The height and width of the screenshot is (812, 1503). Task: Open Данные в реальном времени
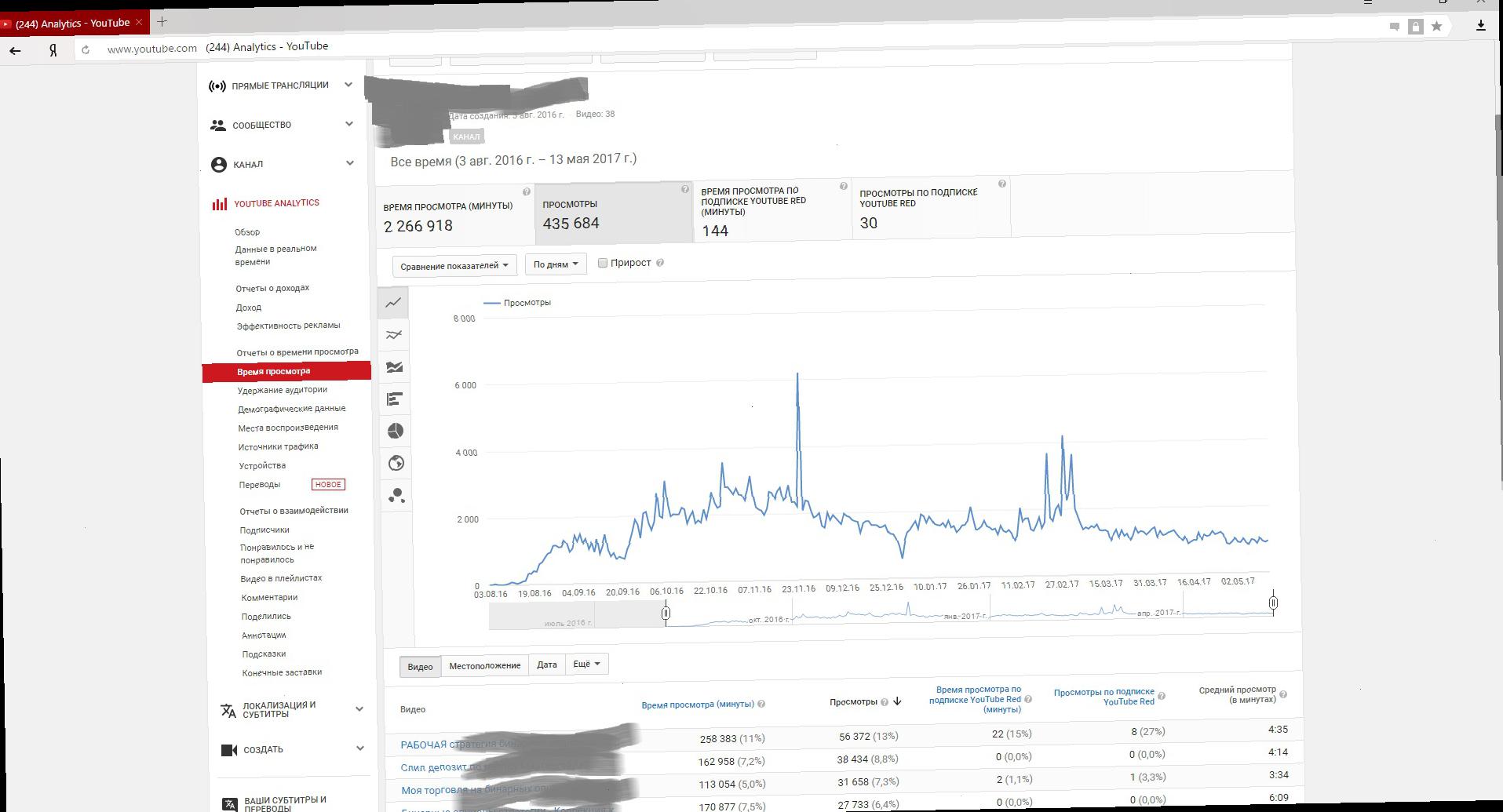point(275,255)
